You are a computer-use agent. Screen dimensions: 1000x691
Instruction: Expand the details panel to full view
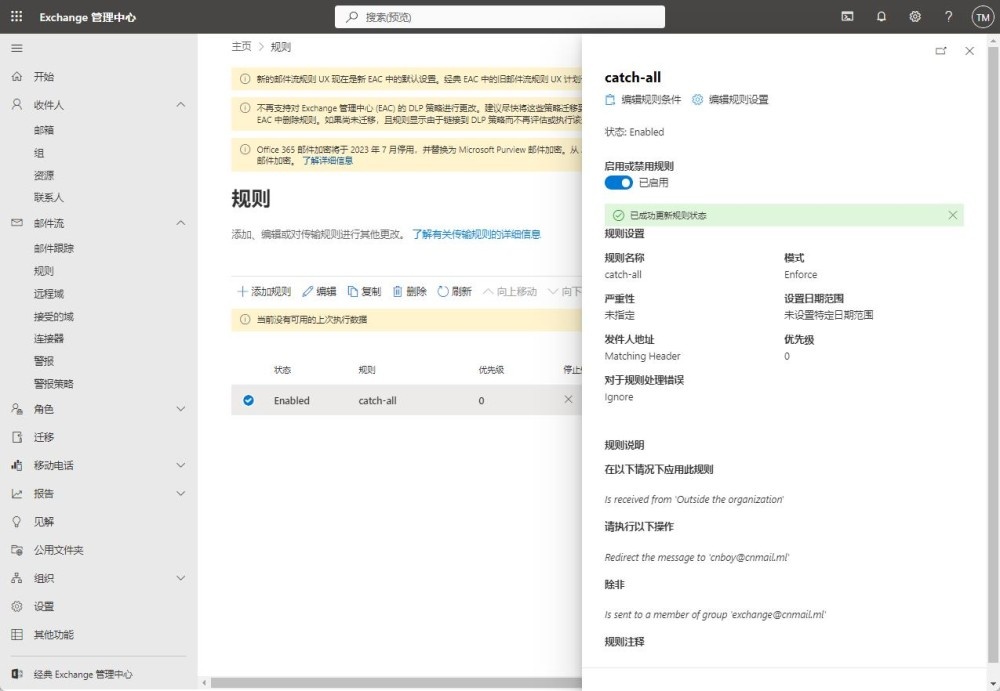(940, 51)
